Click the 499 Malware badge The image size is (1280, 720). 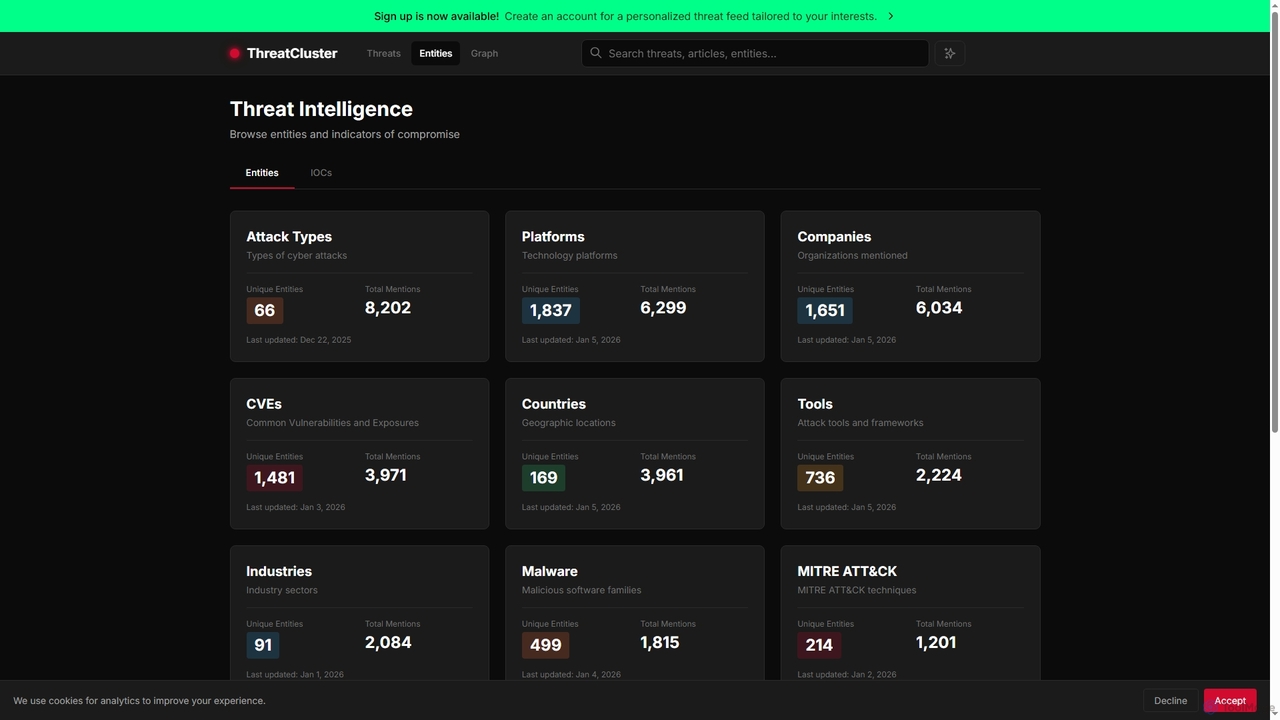click(x=546, y=645)
